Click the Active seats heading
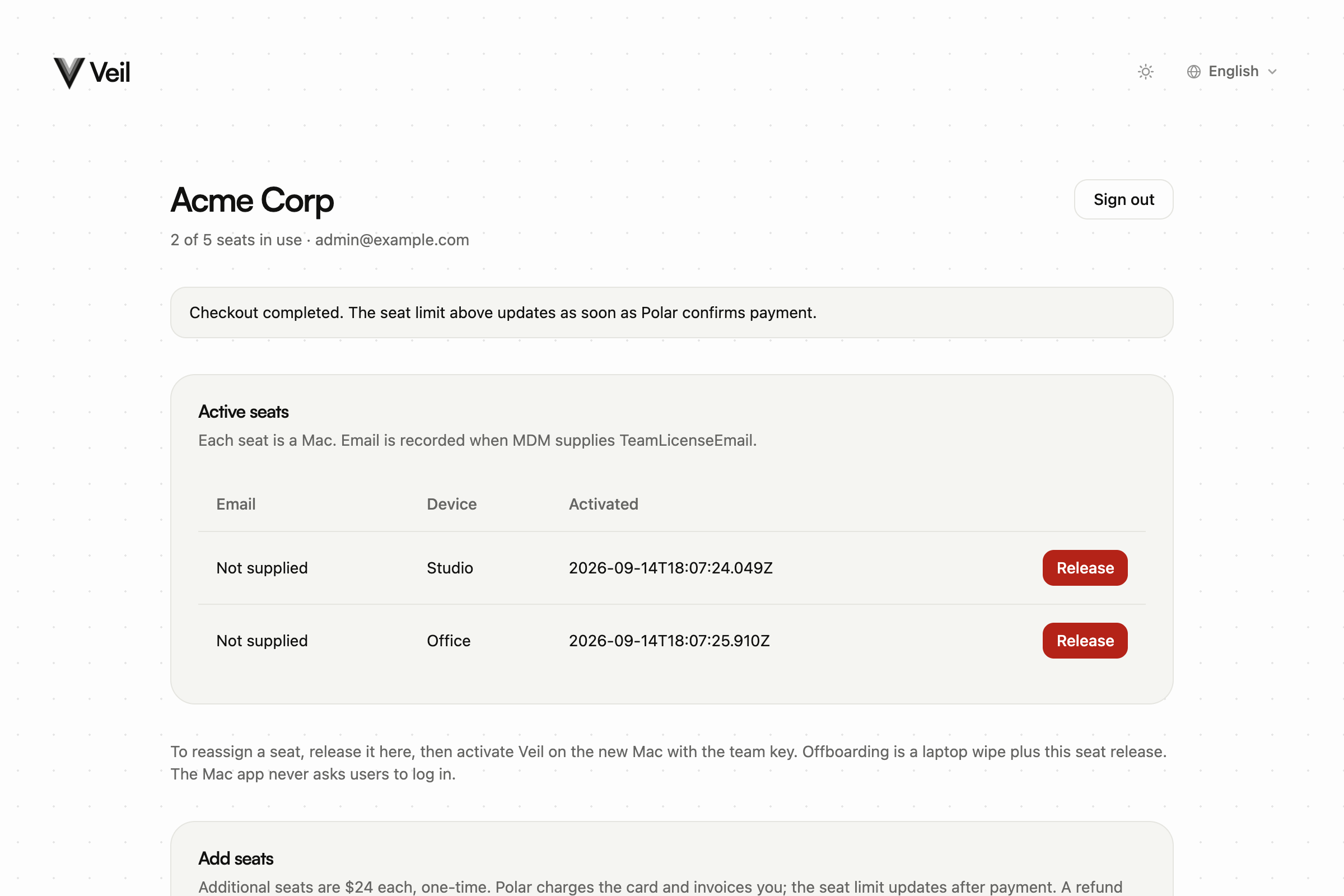Viewport: 1344px width, 896px height. point(244,412)
